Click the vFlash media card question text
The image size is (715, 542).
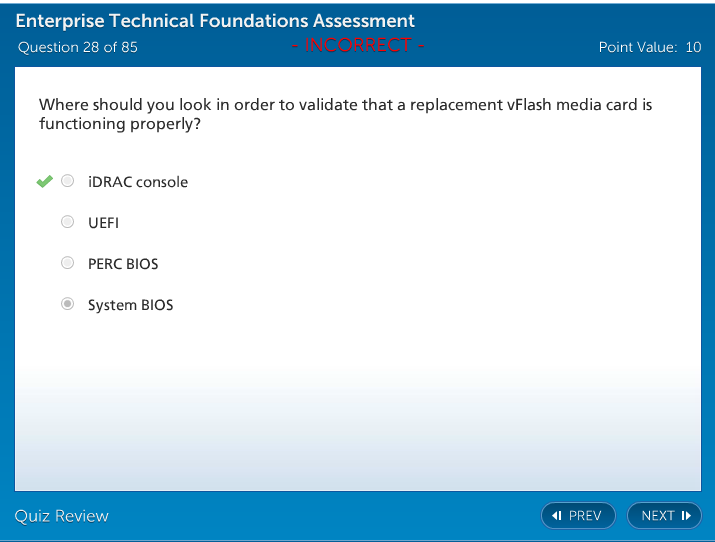345,114
